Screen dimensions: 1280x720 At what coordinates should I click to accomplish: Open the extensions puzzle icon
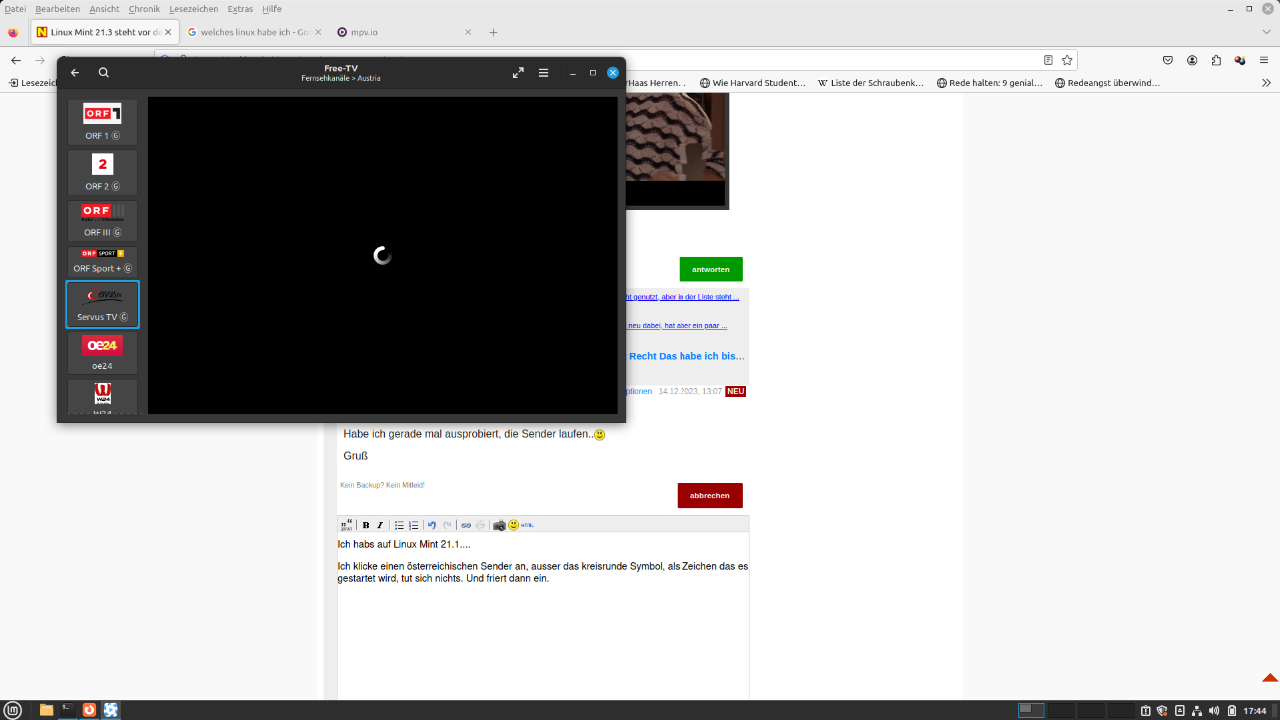point(1216,60)
